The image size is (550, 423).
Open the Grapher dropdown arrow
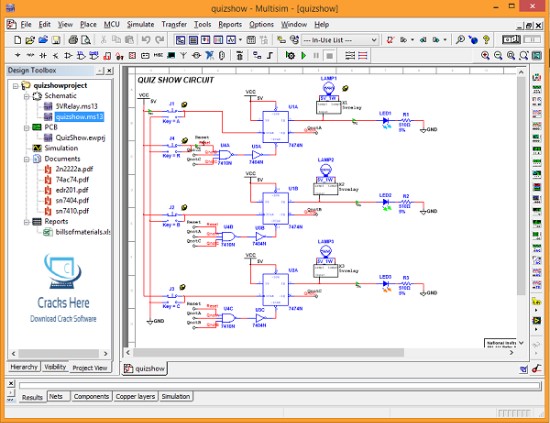tap(240, 40)
